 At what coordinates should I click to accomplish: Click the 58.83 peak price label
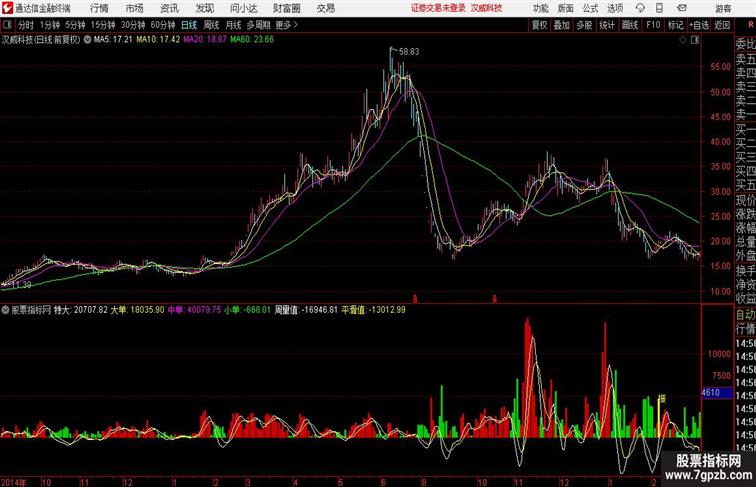(409, 52)
